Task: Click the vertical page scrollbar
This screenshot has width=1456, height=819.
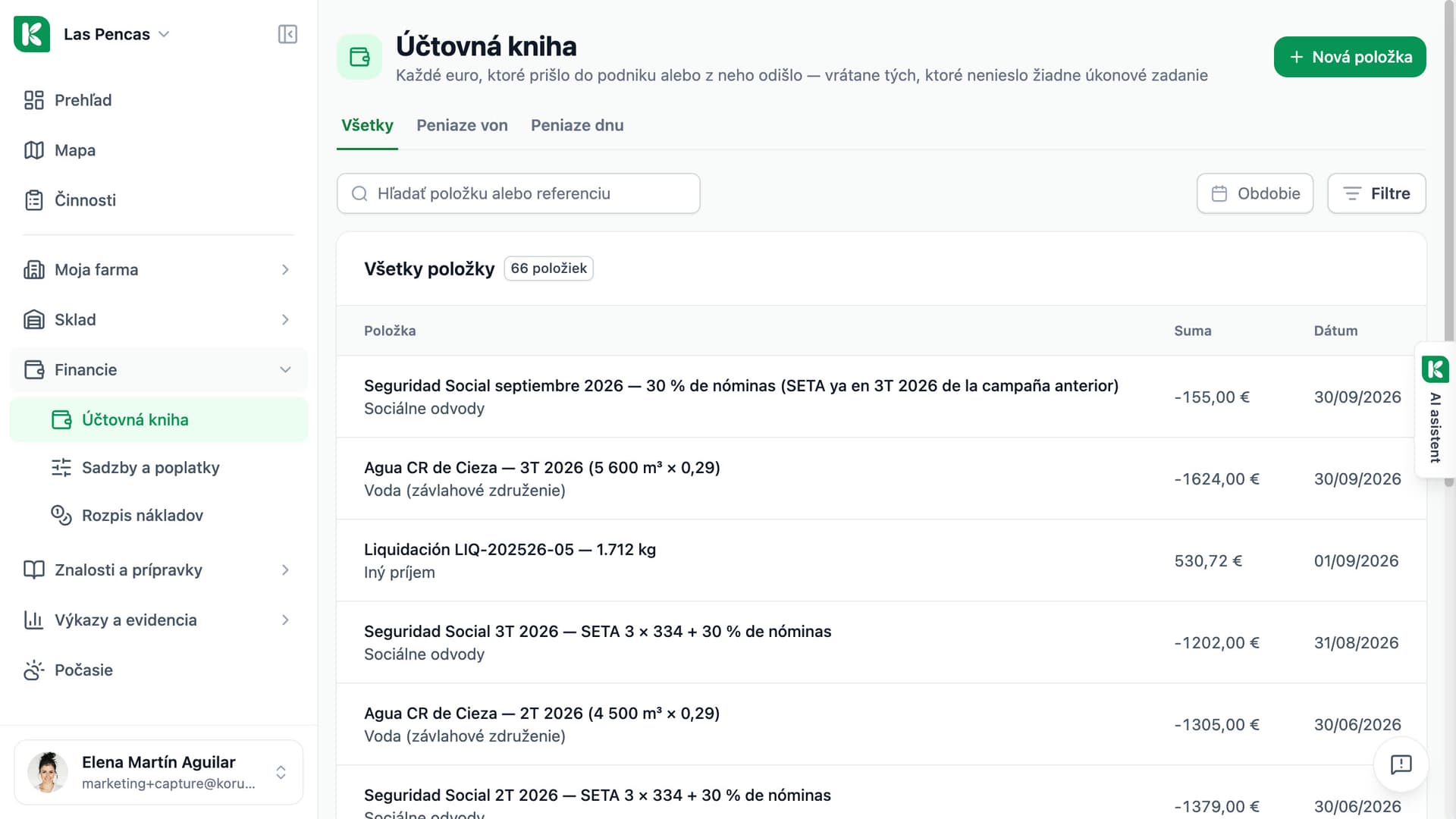Action: pyautogui.click(x=1449, y=243)
